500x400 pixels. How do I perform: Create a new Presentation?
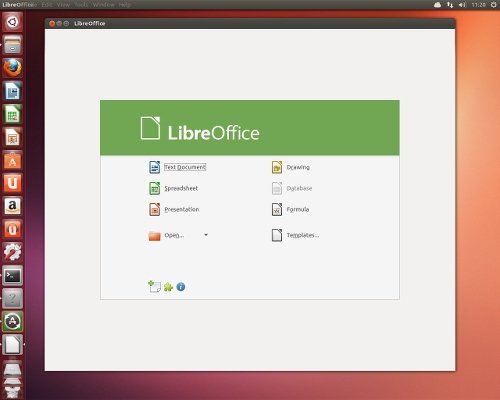[174, 209]
